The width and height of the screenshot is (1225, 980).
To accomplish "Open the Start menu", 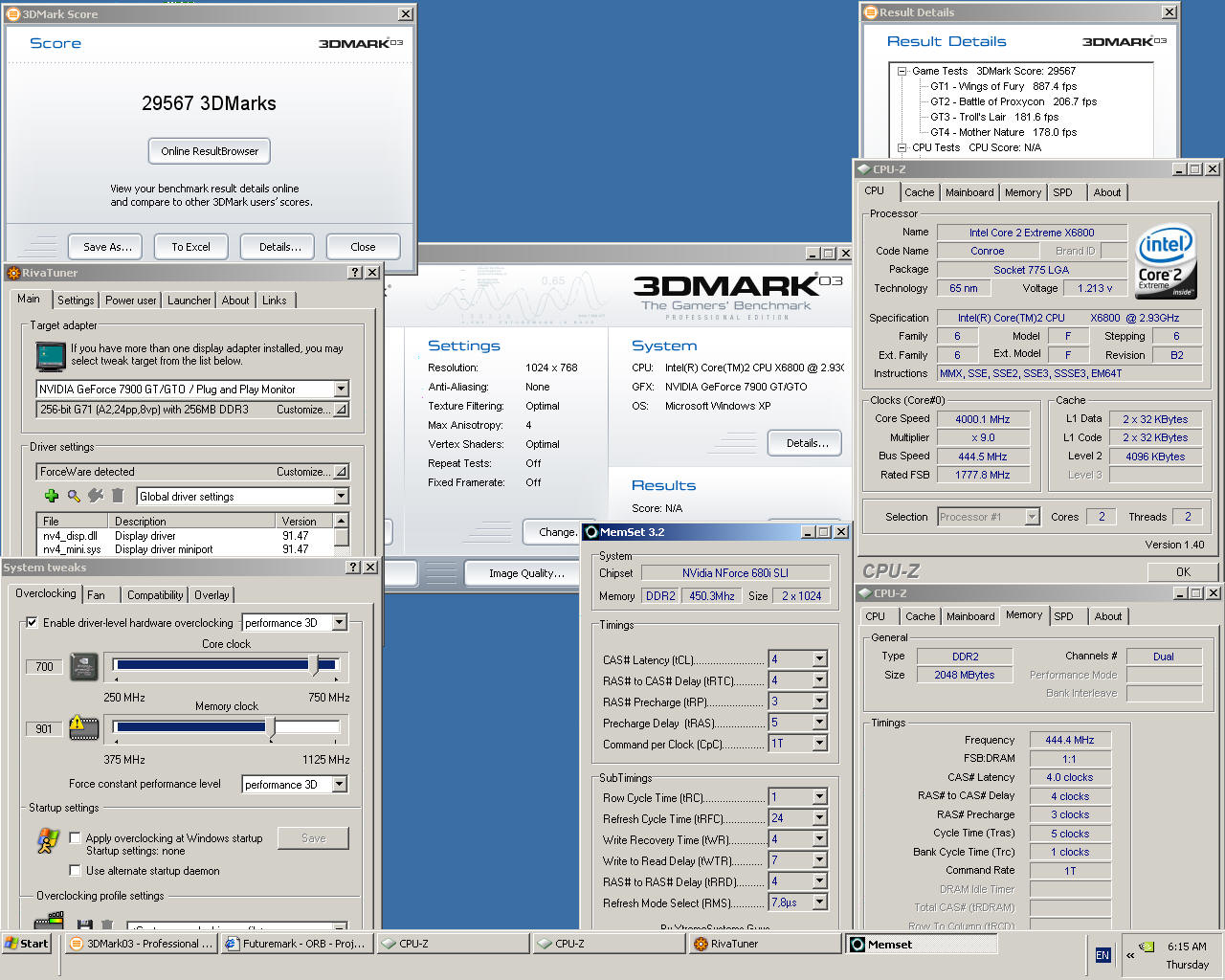I will (26, 944).
